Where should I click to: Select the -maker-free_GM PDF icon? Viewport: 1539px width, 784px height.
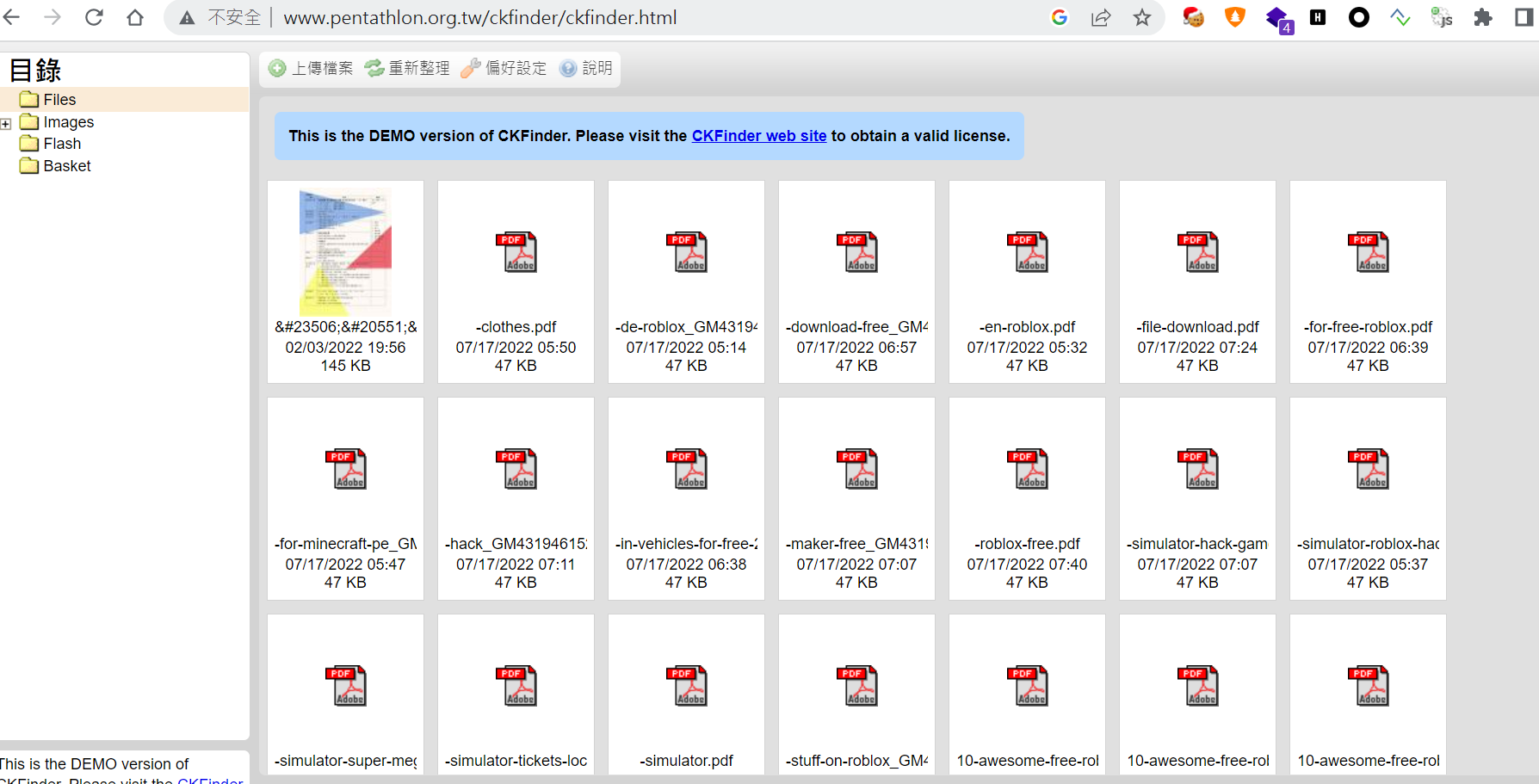(x=856, y=469)
